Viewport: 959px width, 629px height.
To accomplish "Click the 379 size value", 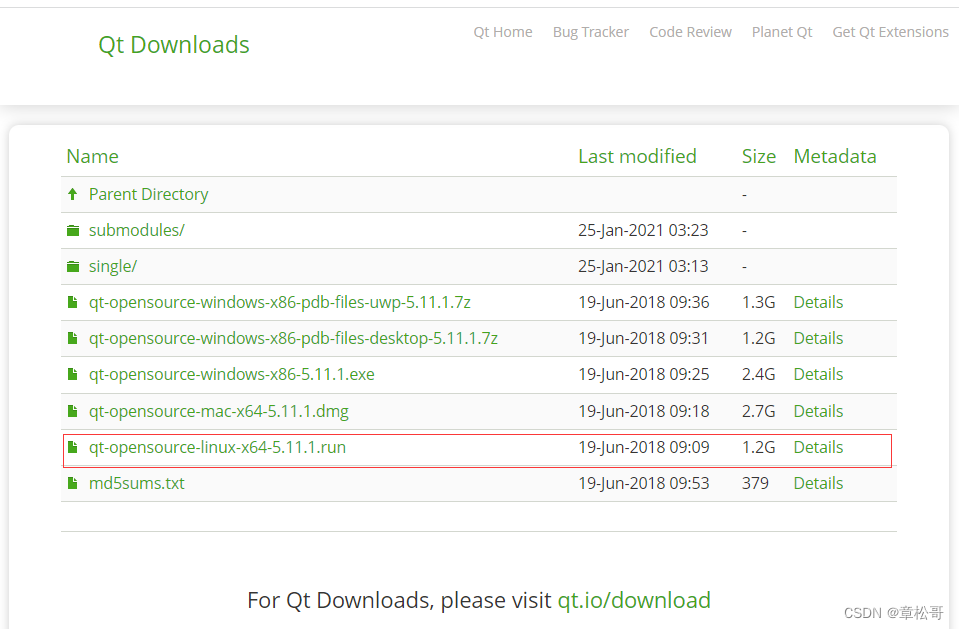I will tap(755, 483).
